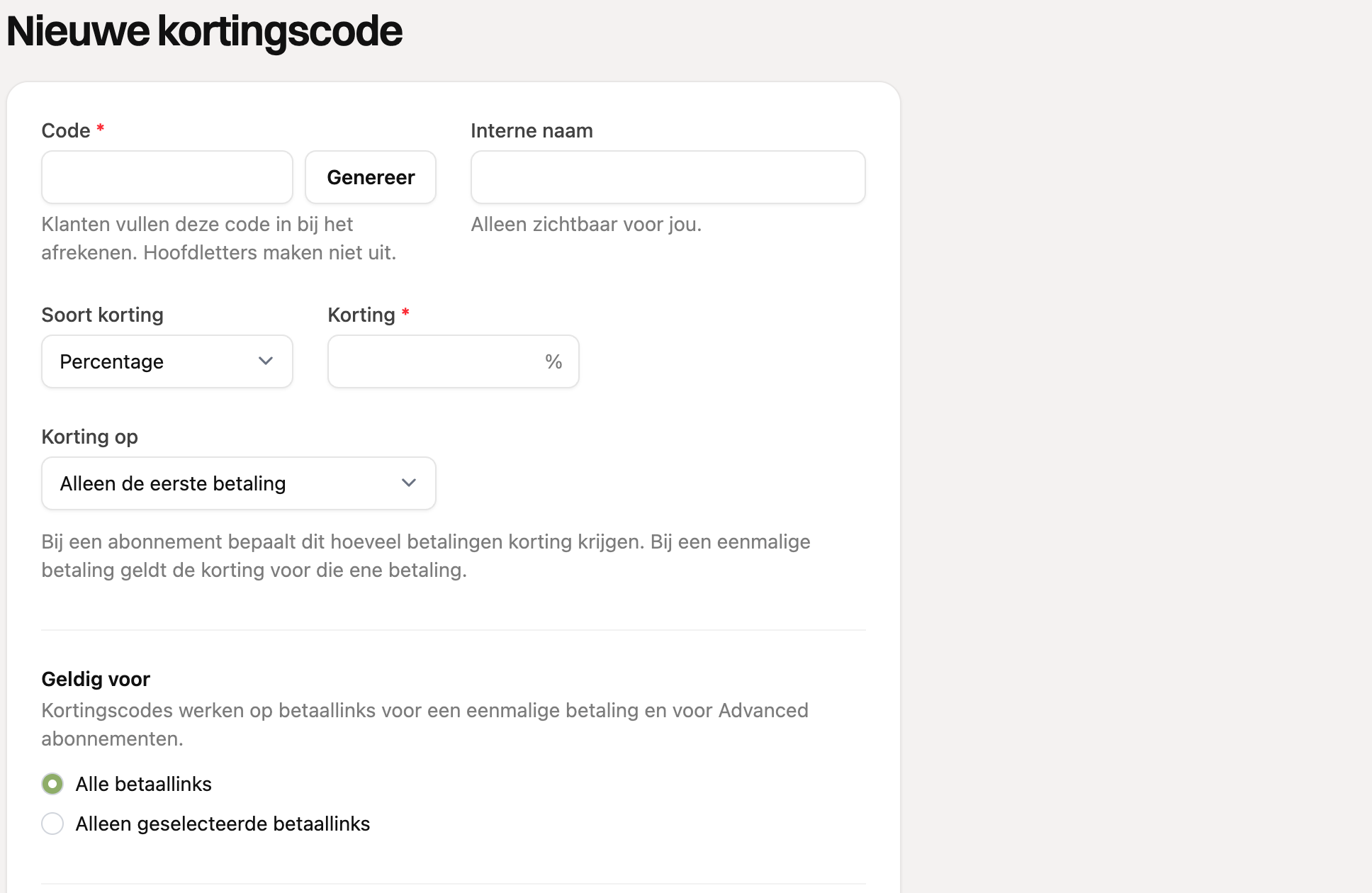Focus the Interne naam input field

point(668,177)
